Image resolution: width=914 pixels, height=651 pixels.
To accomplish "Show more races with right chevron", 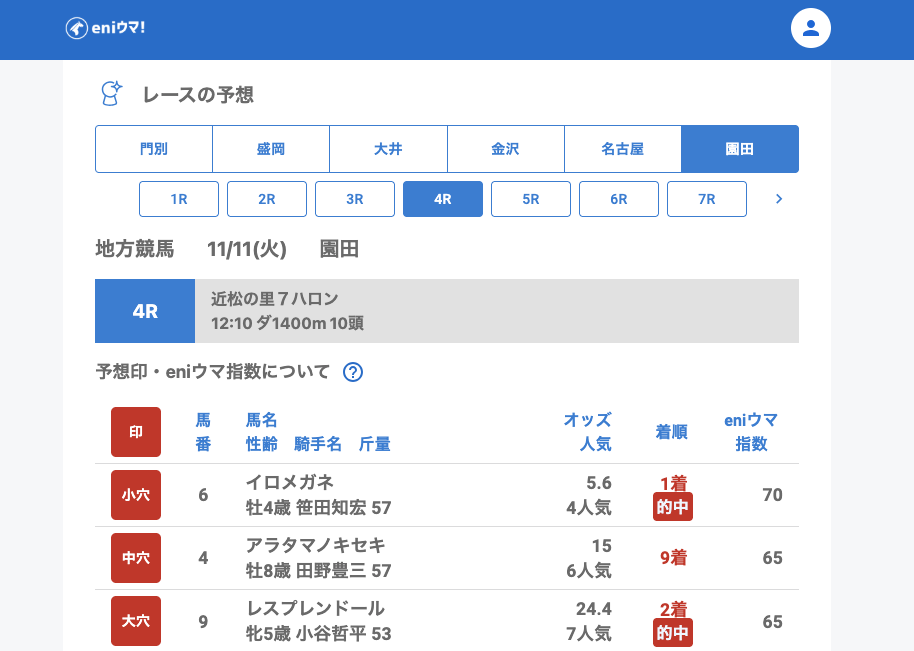I will (779, 199).
